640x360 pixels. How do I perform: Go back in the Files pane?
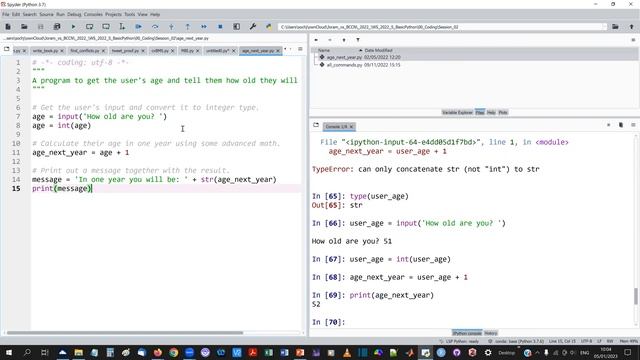pyautogui.click(x=316, y=40)
